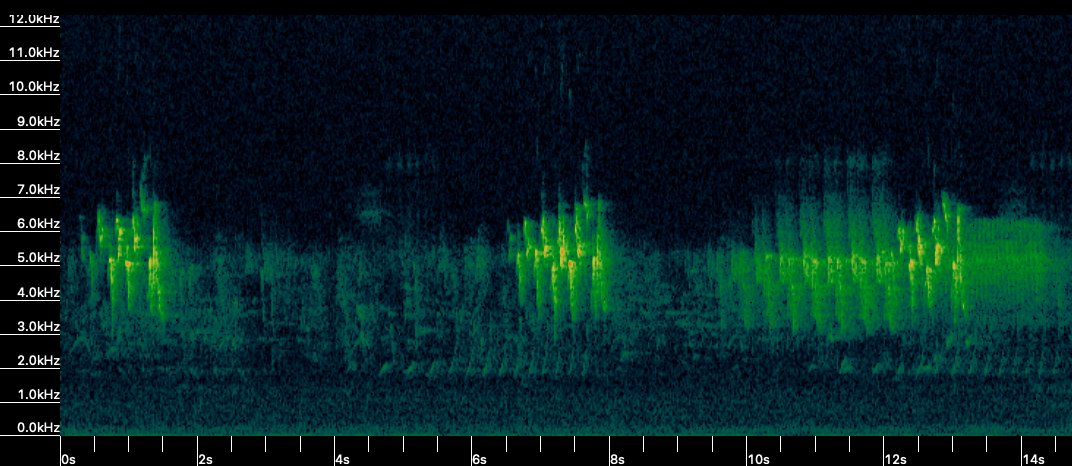
Task: Click the 5.0kHz frequency axis label
Action: point(38,258)
